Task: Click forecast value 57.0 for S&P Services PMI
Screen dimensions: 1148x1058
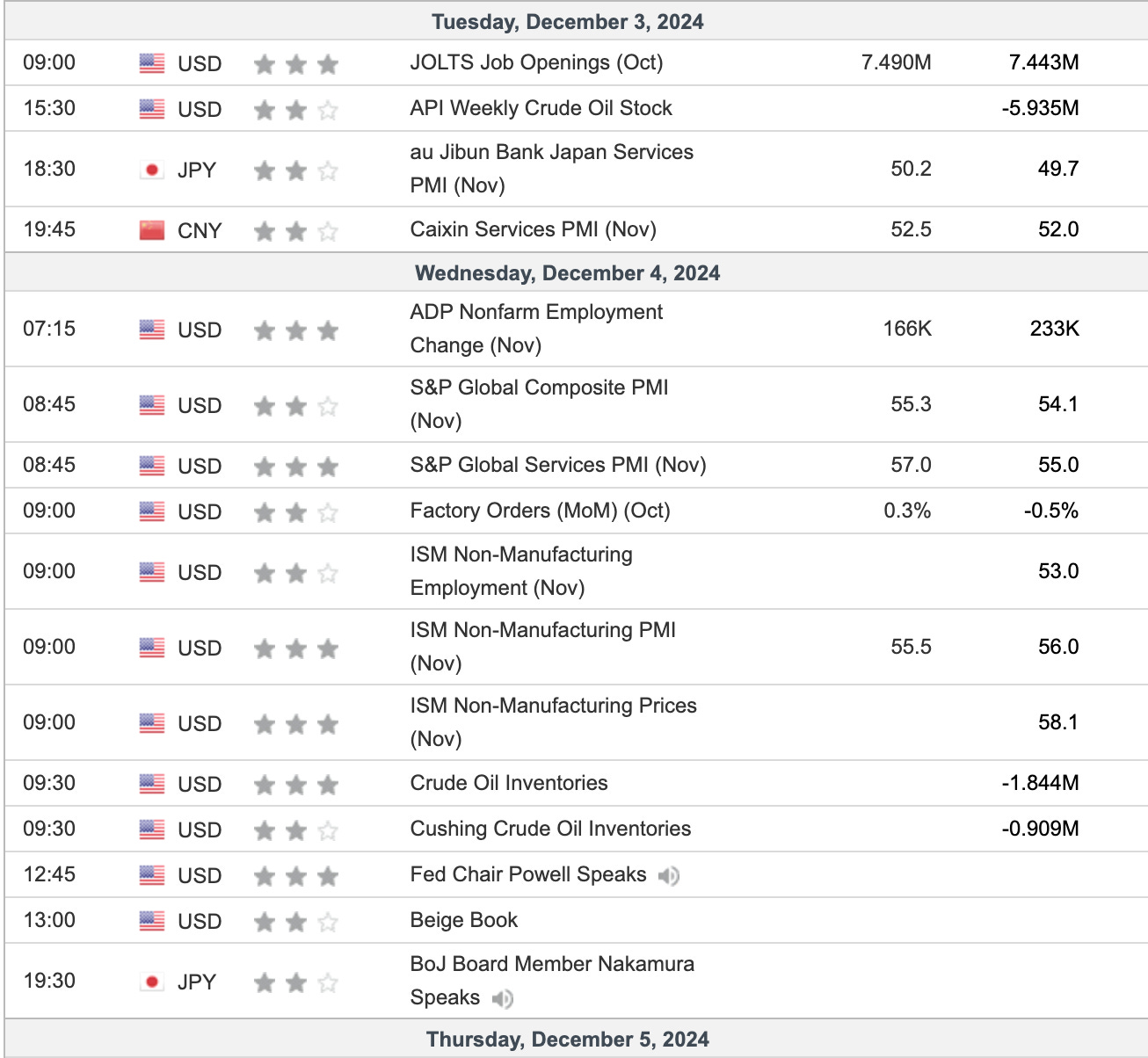Action: tap(912, 465)
